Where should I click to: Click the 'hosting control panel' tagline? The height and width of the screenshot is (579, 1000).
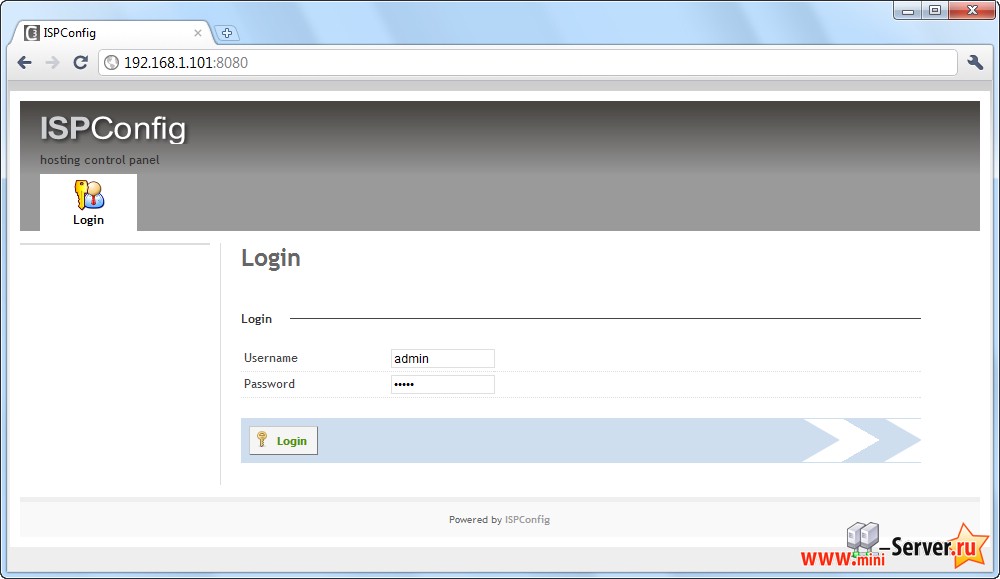point(99,160)
